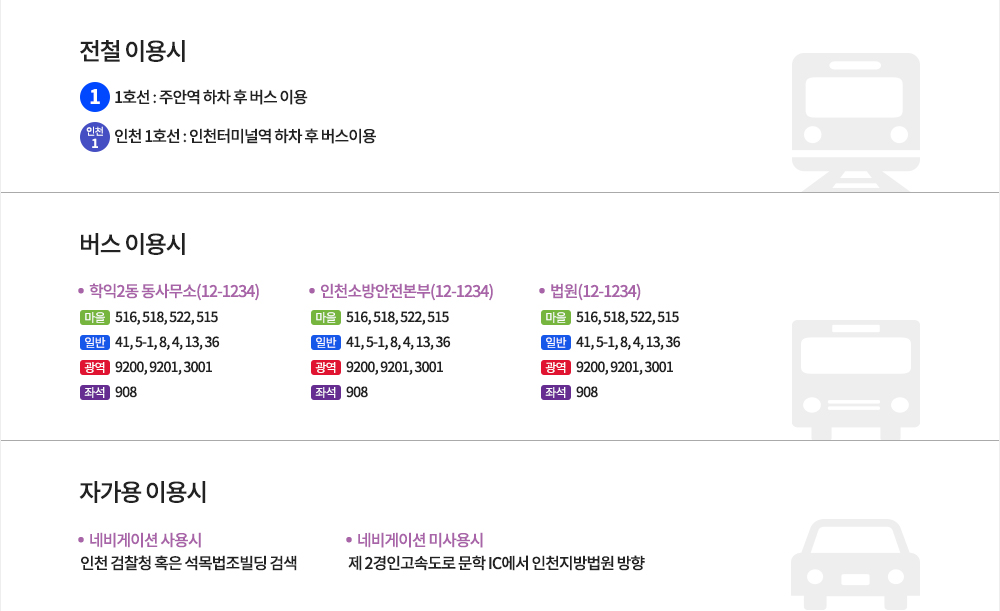Image resolution: width=1000 pixels, height=611 pixels.
Task: Select the 인천소방안전본부(12-1234) bus stop heading
Action: [x=406, y=291]
